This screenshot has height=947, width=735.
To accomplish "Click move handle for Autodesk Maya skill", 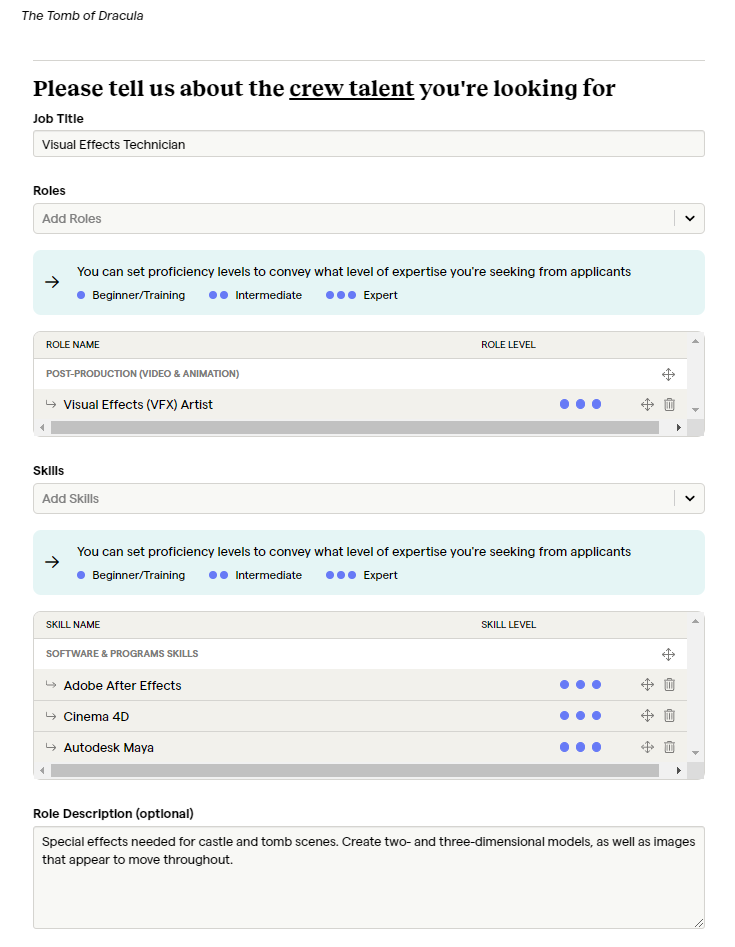I will 647,747.
